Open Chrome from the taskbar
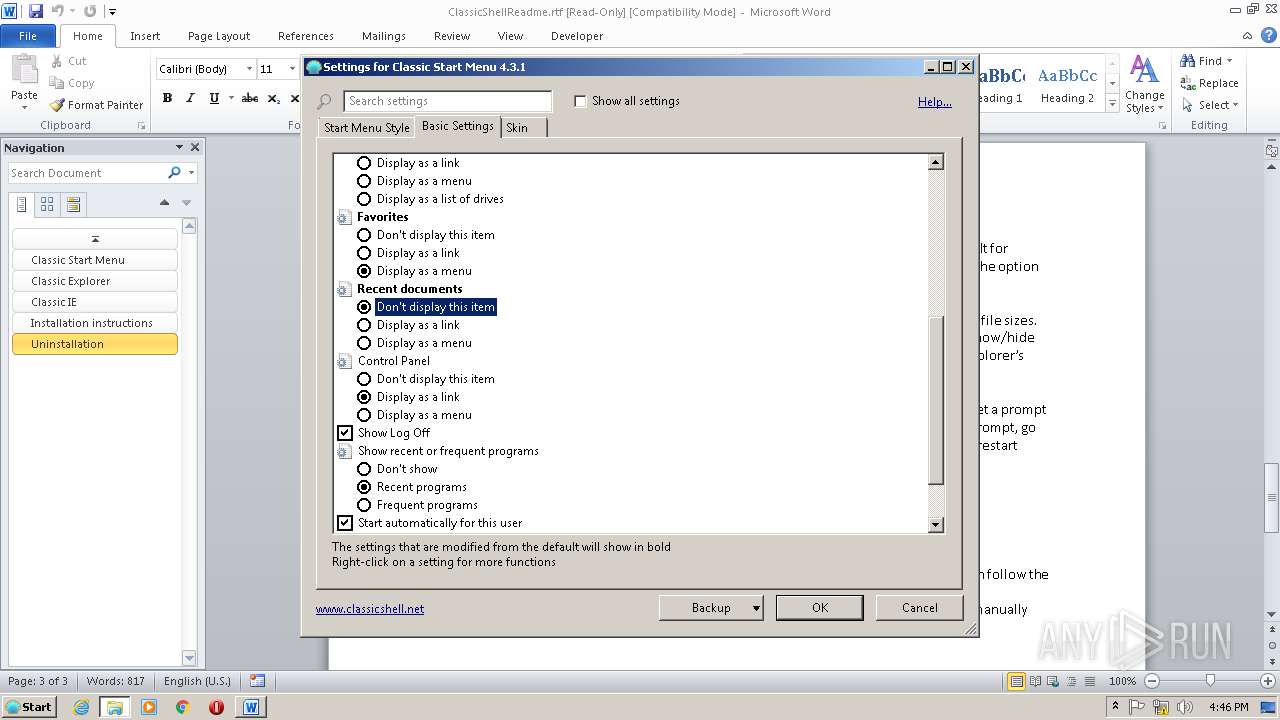The height and width of the screenshot is (720, 1280). 182,707
